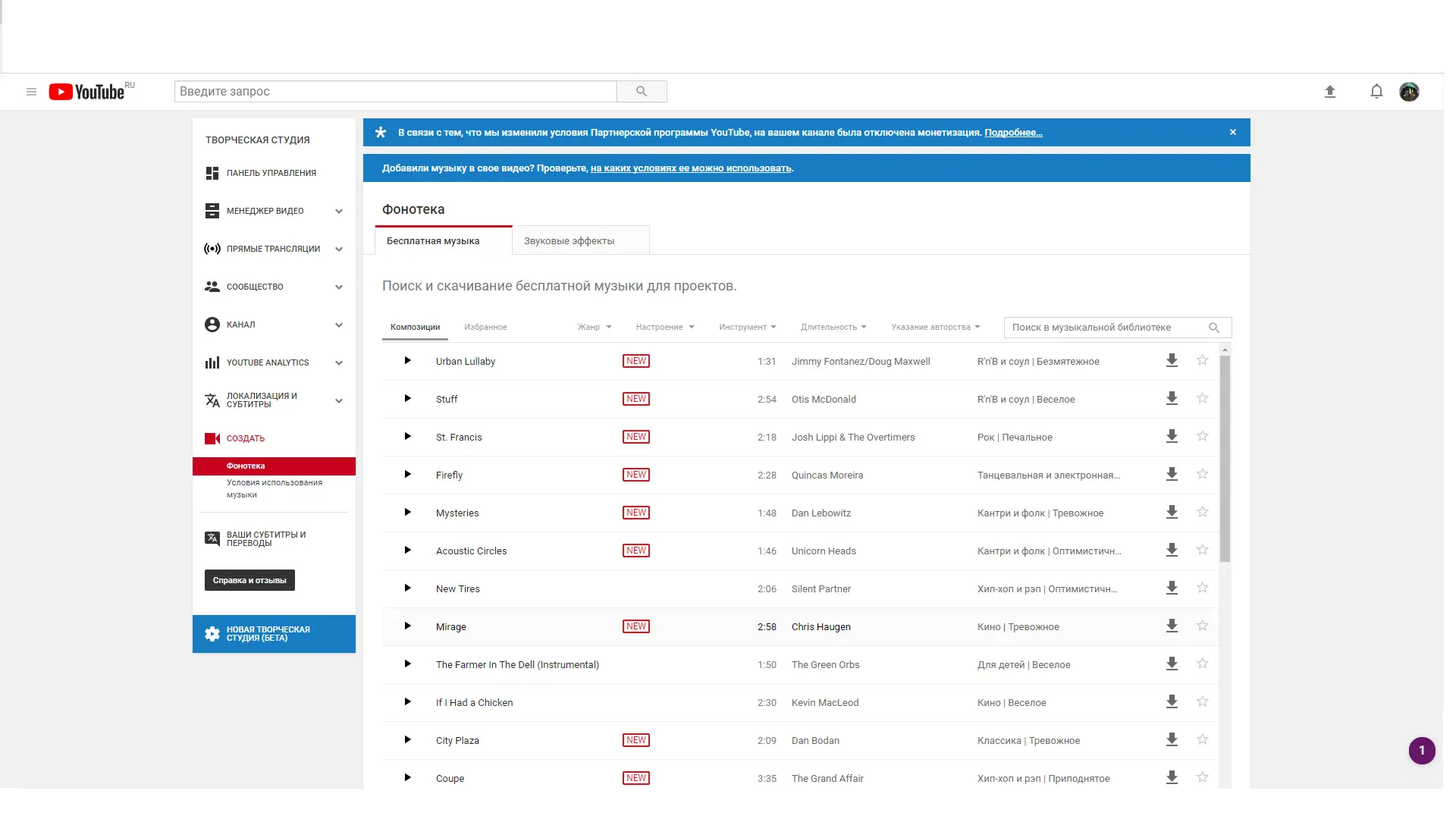Download the Urban Lullaby track
Screen dimensions: 1456x819
click(x=1172, y=361)
